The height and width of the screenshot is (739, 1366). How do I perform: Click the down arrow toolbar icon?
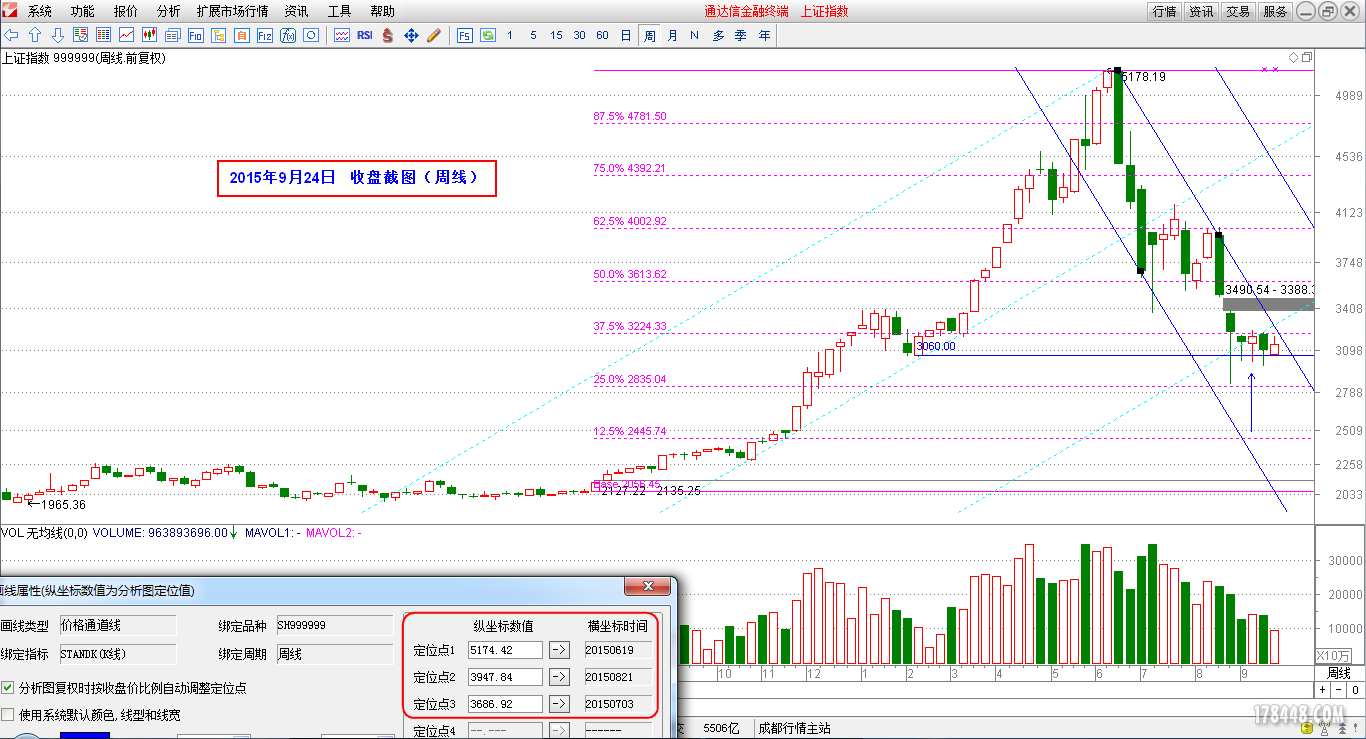[x=57, y=35]
